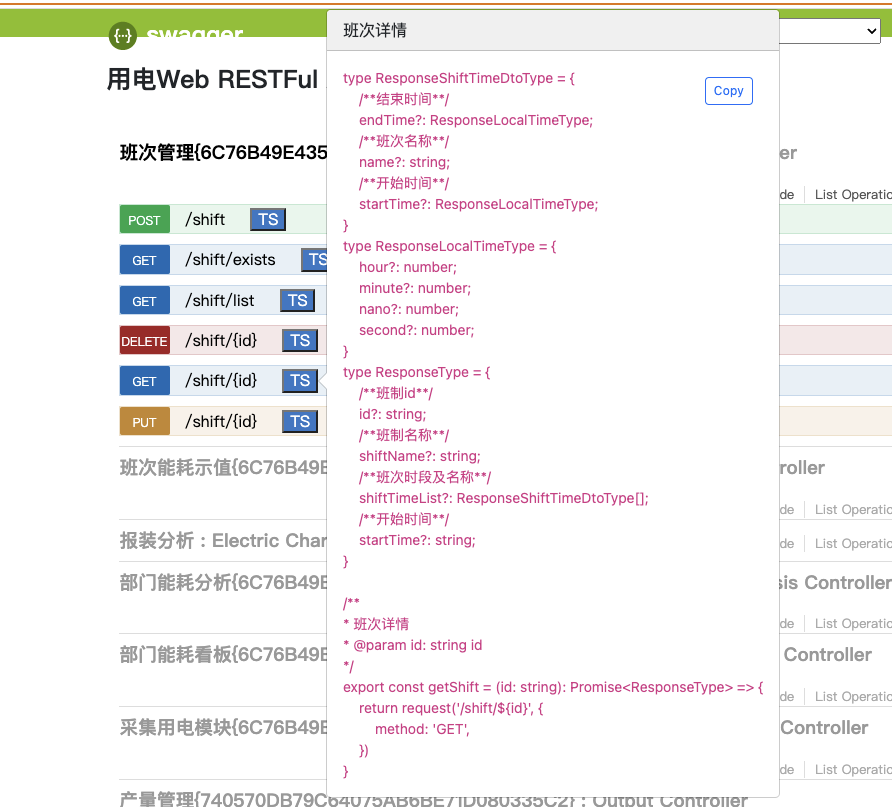Screen dimensions: 892x807
Task: Open TS popover for PUT /shift/{id}
Action: pyautogui.click(x=300, y=421)
